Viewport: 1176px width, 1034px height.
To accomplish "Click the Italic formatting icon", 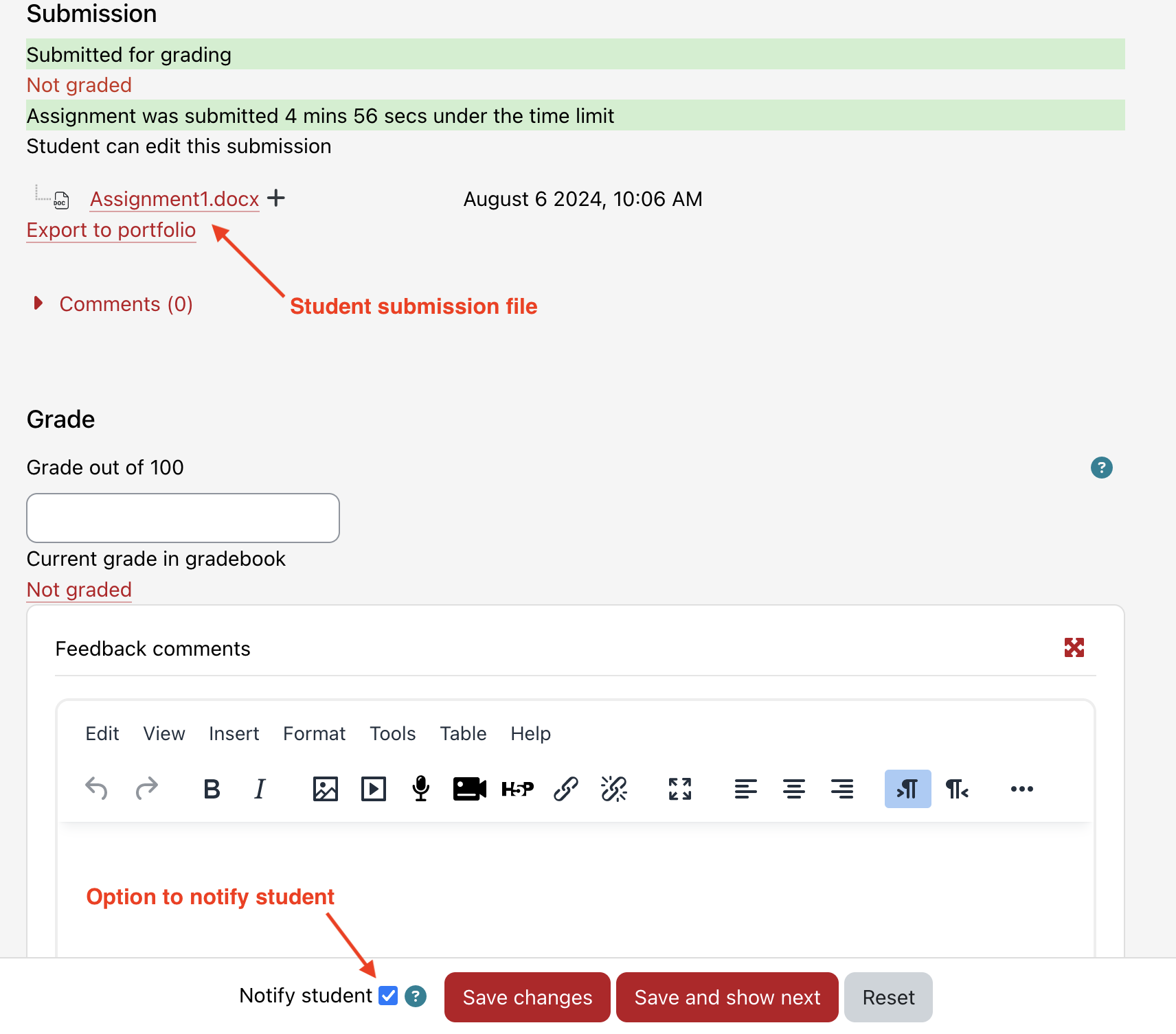I will 260,789.
